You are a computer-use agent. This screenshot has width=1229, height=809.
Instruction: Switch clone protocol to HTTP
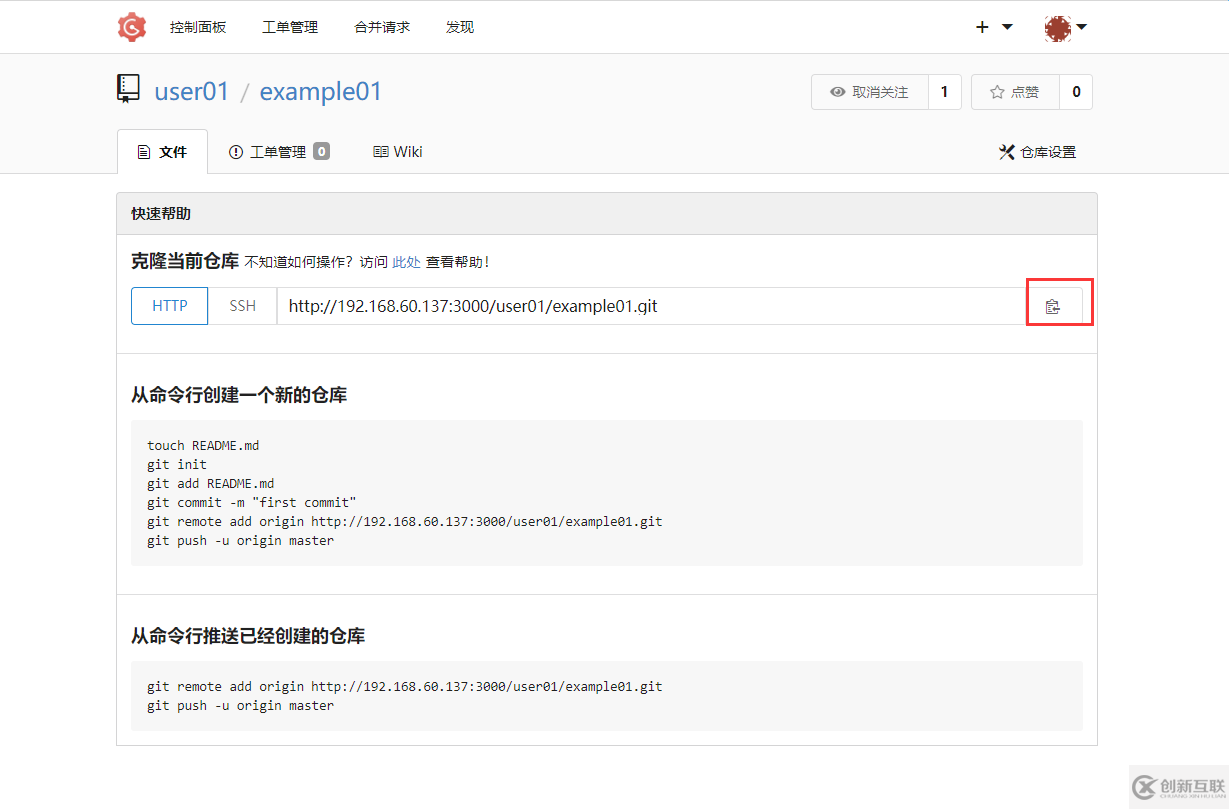[x=169, y=306]
